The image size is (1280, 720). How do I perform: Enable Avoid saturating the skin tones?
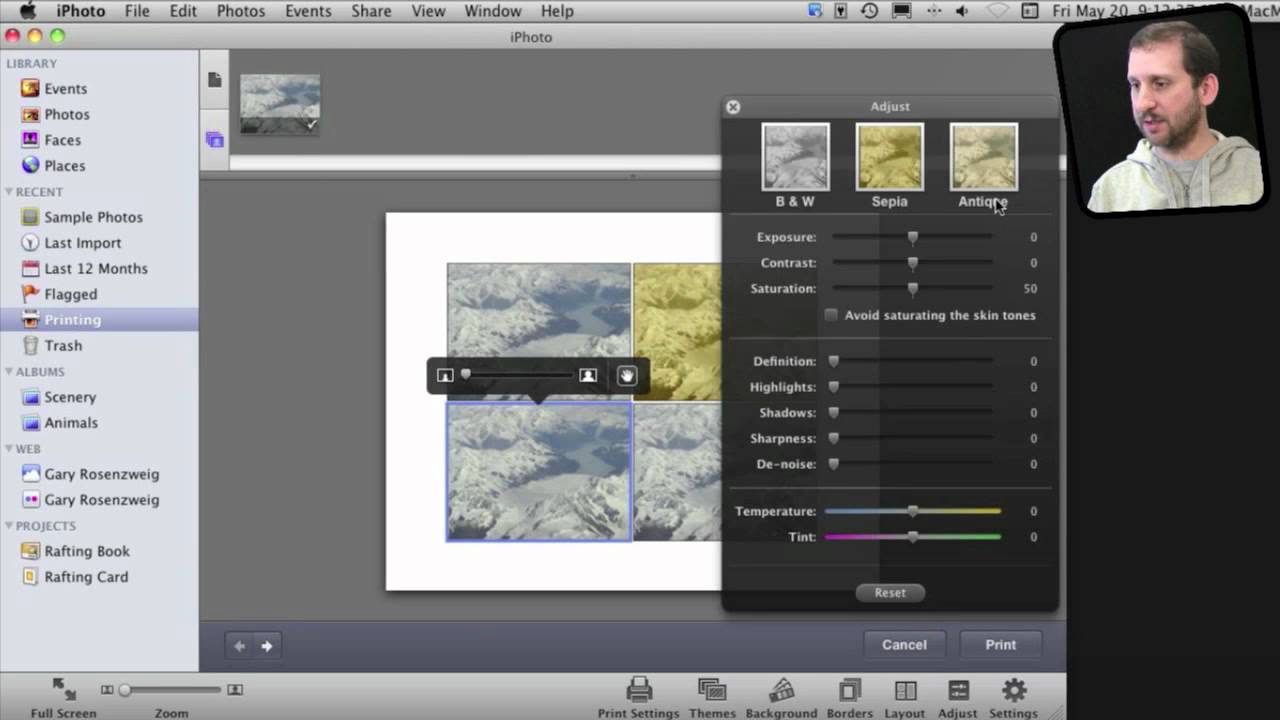point(831,315)
